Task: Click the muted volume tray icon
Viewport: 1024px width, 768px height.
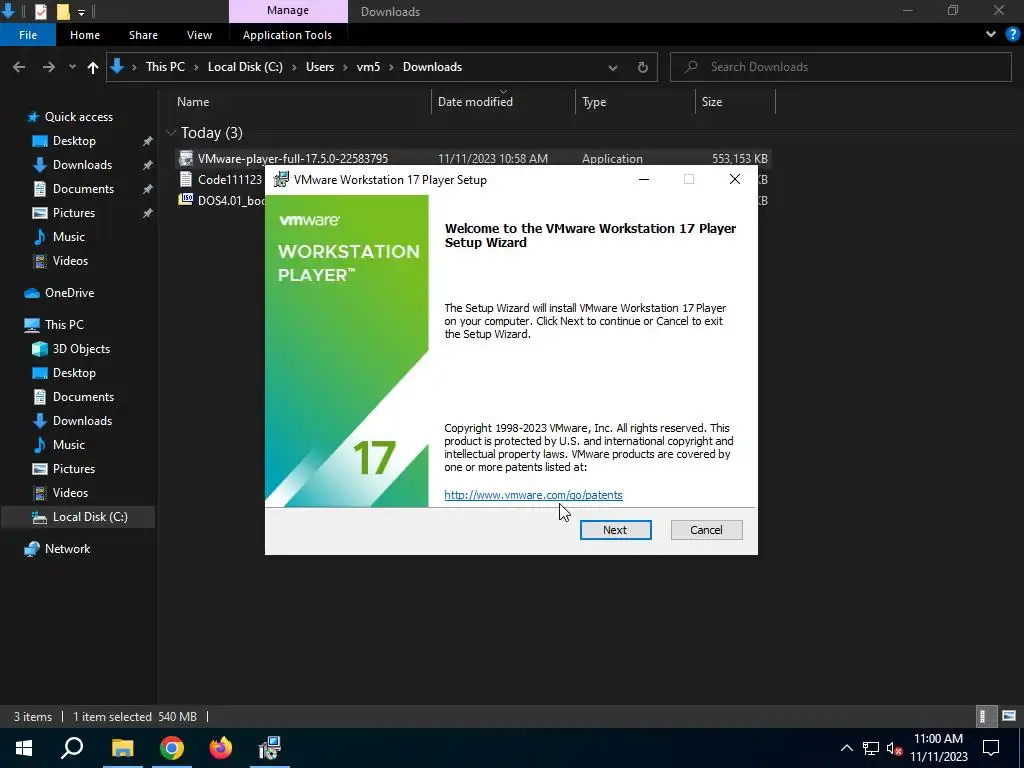Action: 894,748
